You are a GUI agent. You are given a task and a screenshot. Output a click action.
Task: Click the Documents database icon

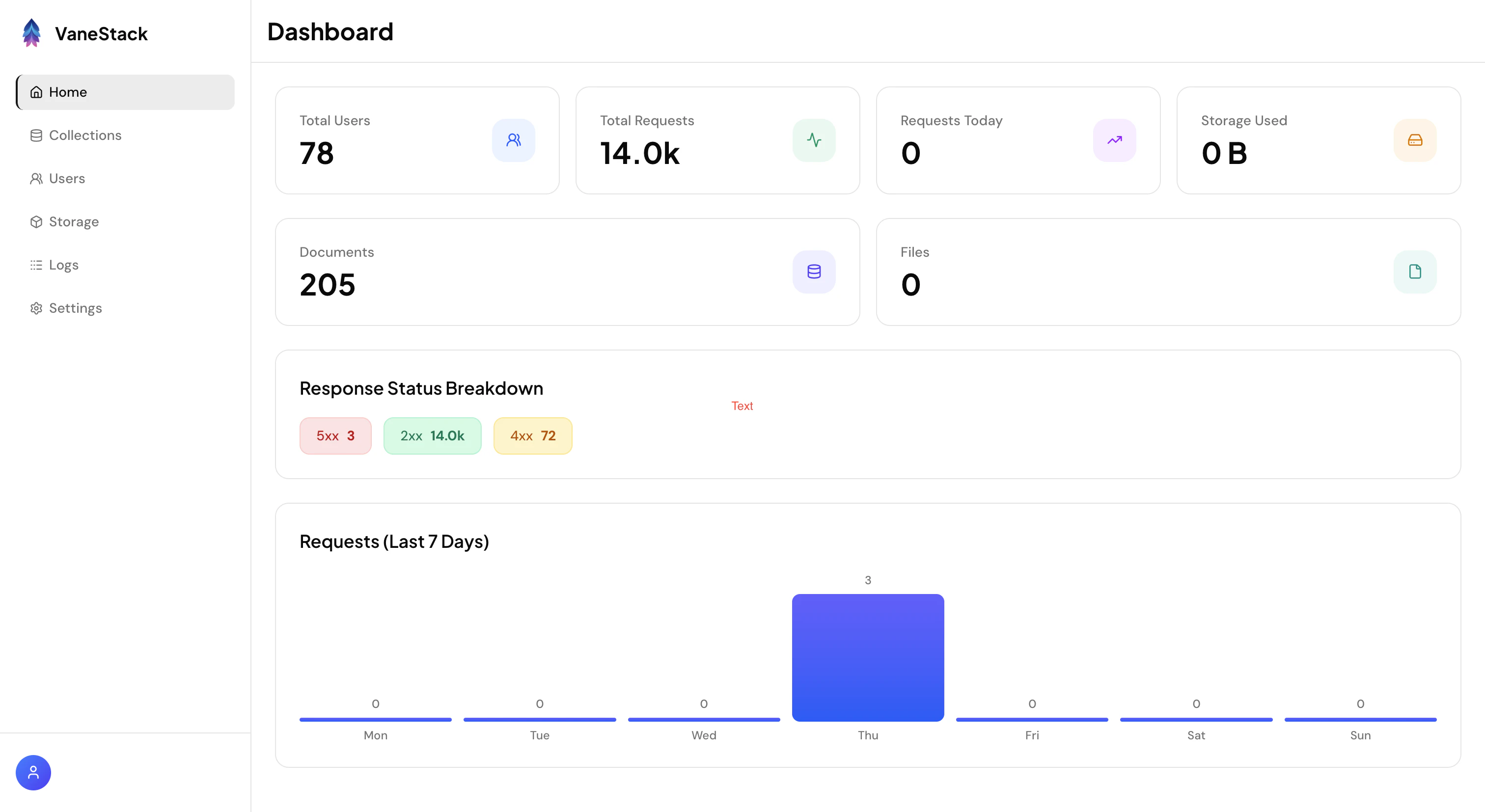[813, 271]
